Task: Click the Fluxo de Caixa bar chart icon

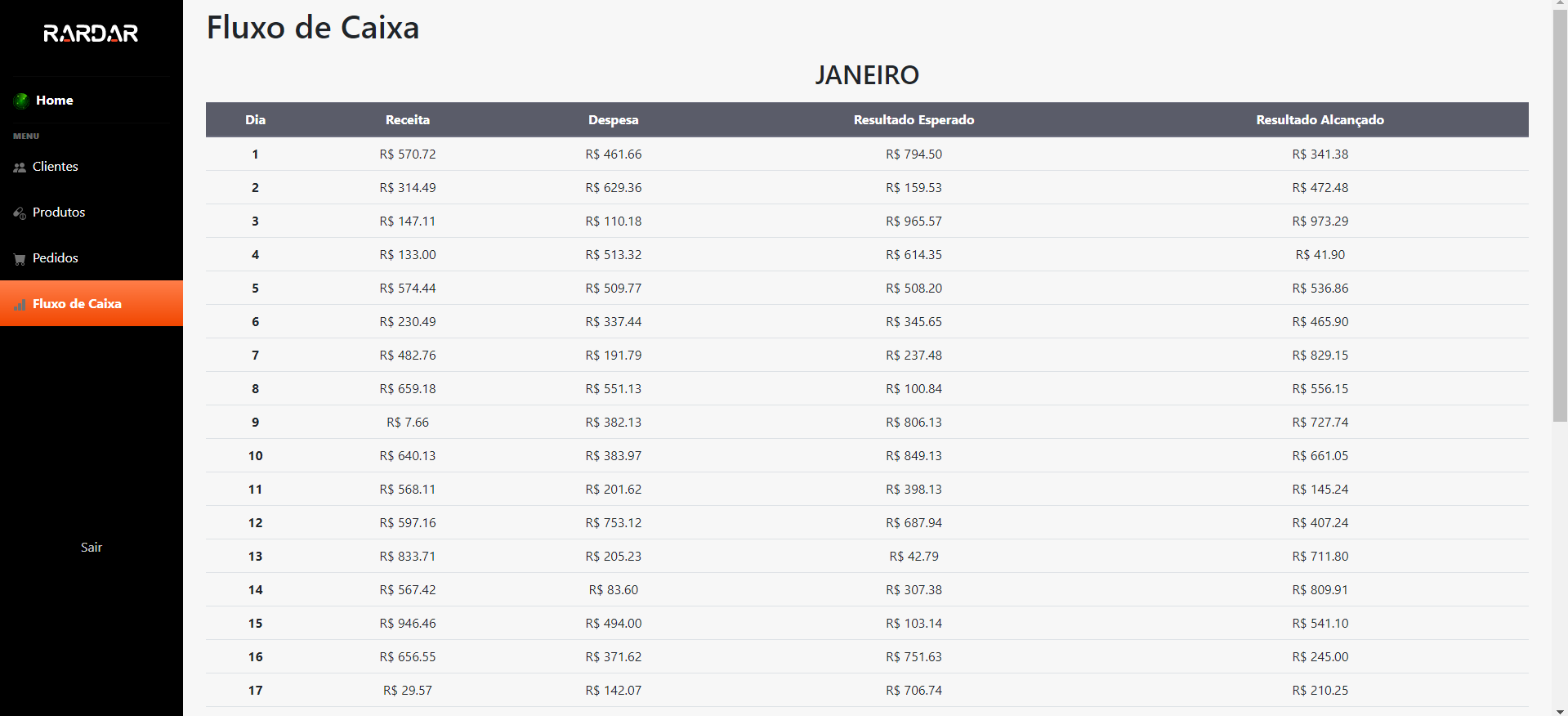Action: click(19, 303)
